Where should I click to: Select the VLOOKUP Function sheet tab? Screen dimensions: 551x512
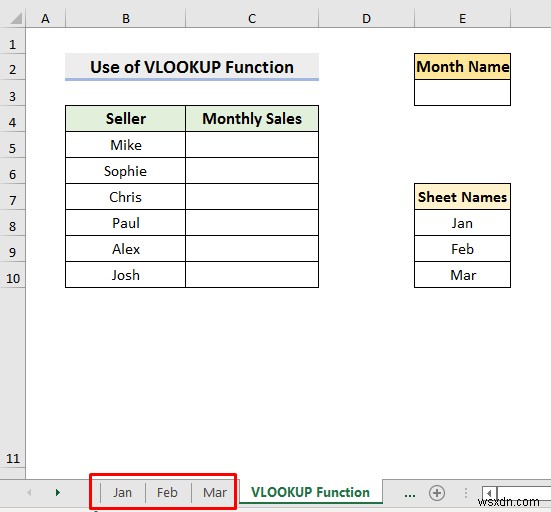point(310,492)
